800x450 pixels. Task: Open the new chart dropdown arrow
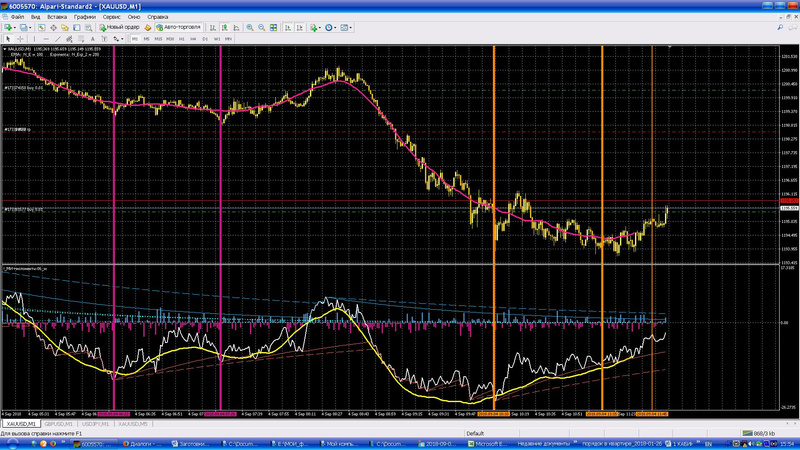pyautogui.click(x=15, y=27)
